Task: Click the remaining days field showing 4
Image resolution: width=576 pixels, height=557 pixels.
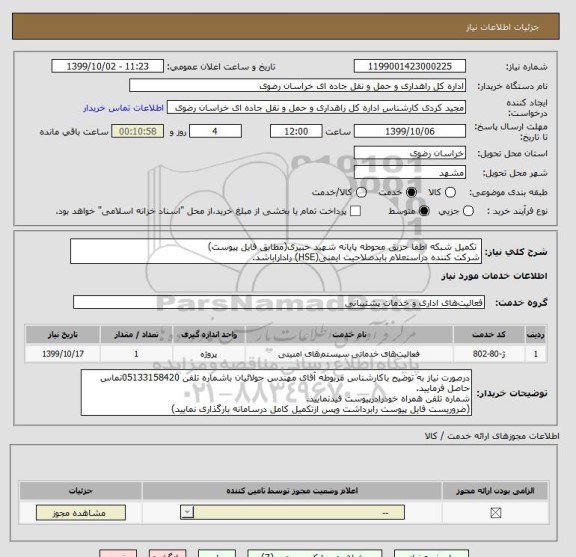Action: (x=215, y=131)
